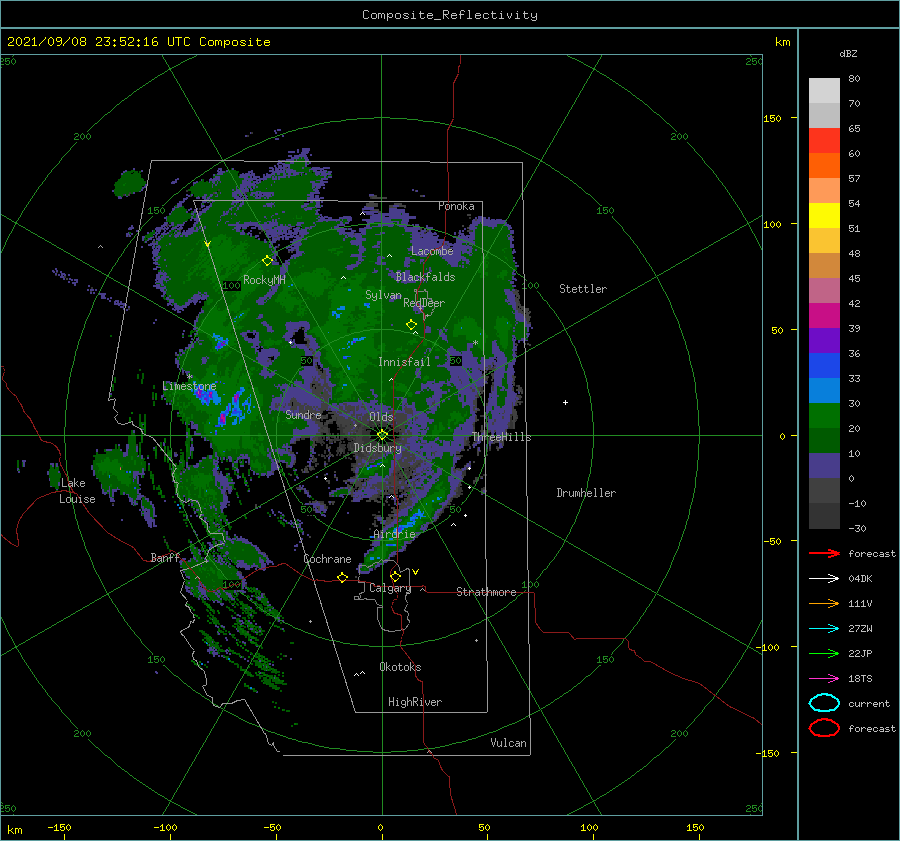
Task: Click the Lake Louise label
Action: [77, 491]
